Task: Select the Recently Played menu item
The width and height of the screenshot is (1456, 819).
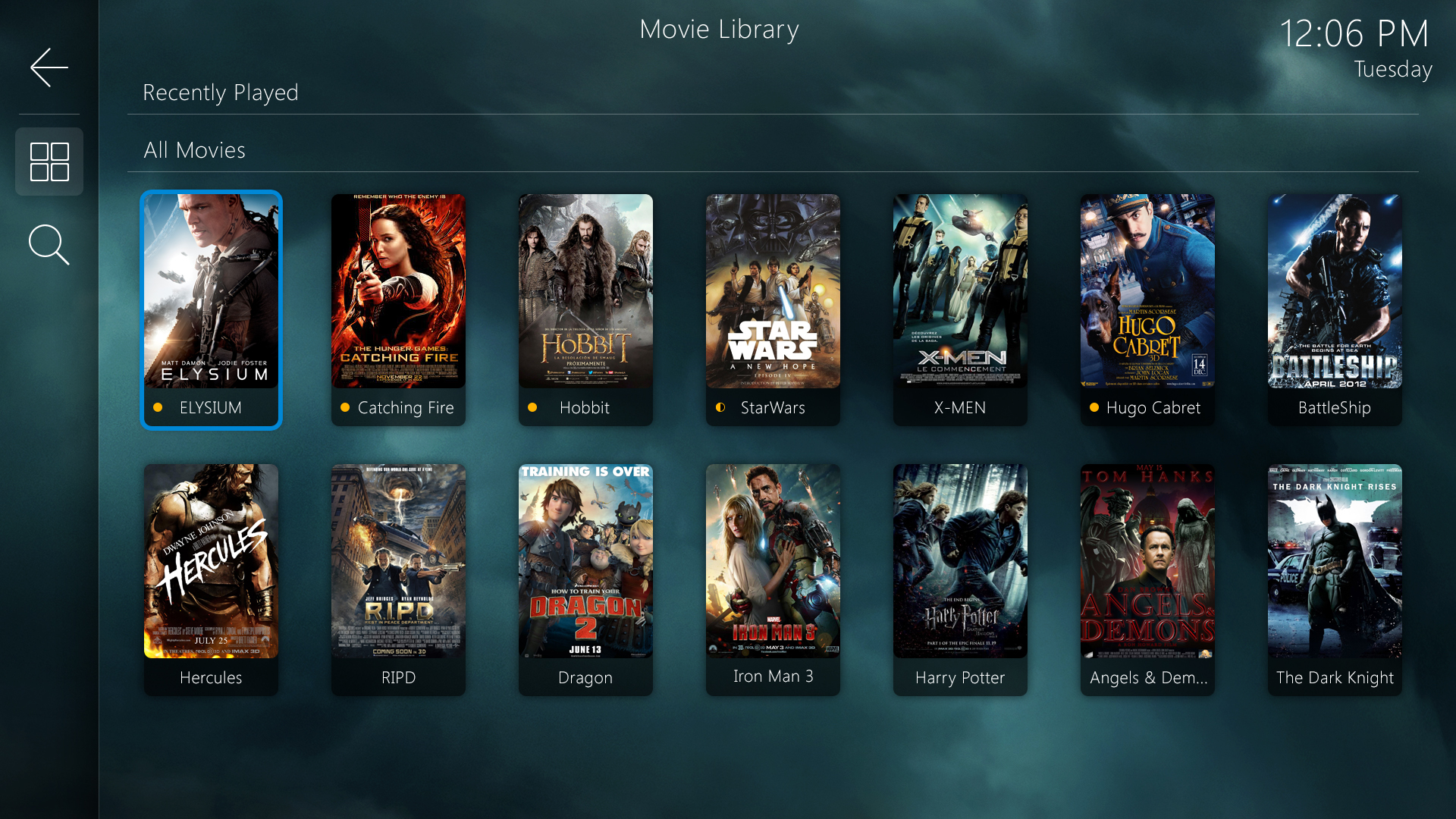Action: click(x=221, y=92)
